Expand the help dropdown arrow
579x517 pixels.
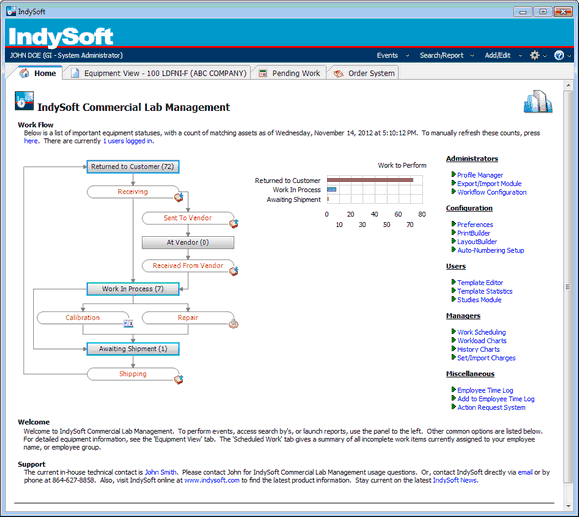(x=569, y=56)
